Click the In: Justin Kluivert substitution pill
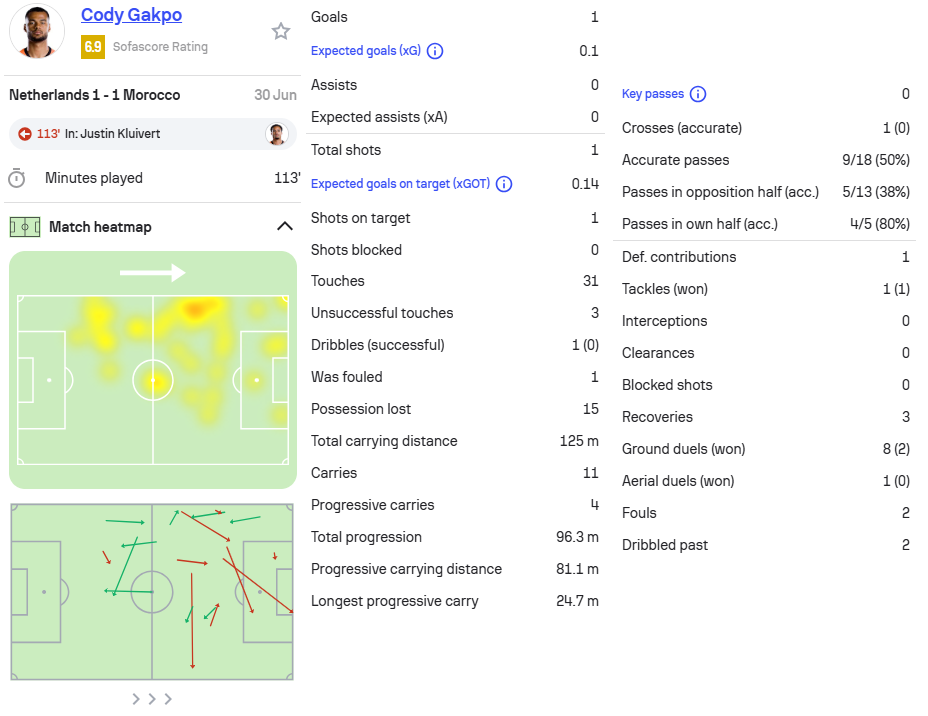The image size is (928, 716). pos(153,134)
